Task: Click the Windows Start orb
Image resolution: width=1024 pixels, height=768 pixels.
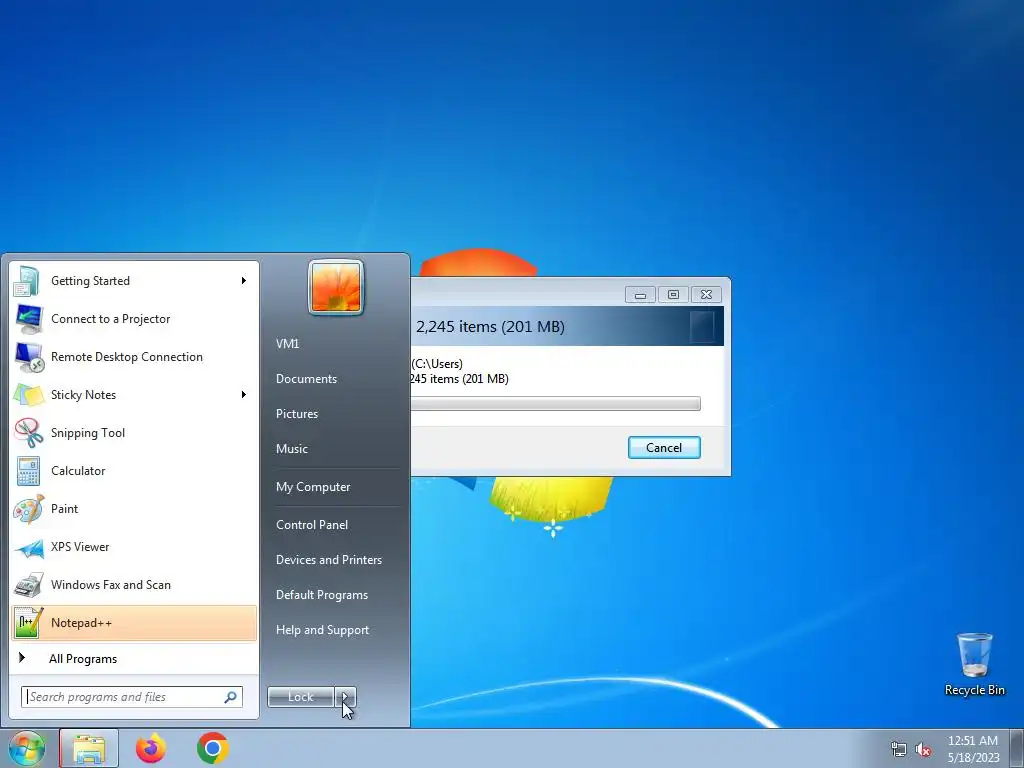Action: (26, 748)
